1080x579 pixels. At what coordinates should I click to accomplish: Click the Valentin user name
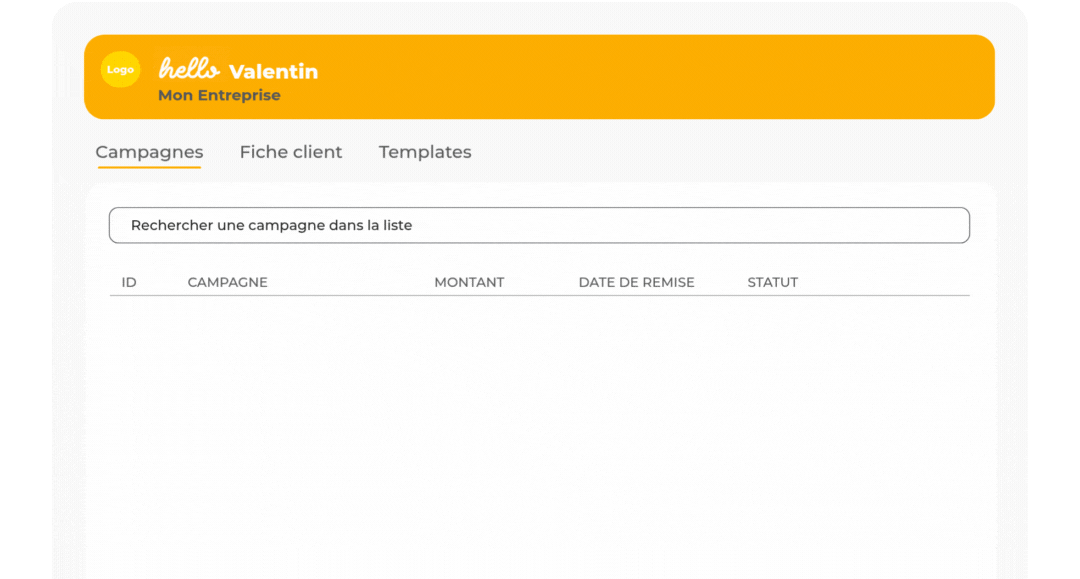click(x=273, y=71)
